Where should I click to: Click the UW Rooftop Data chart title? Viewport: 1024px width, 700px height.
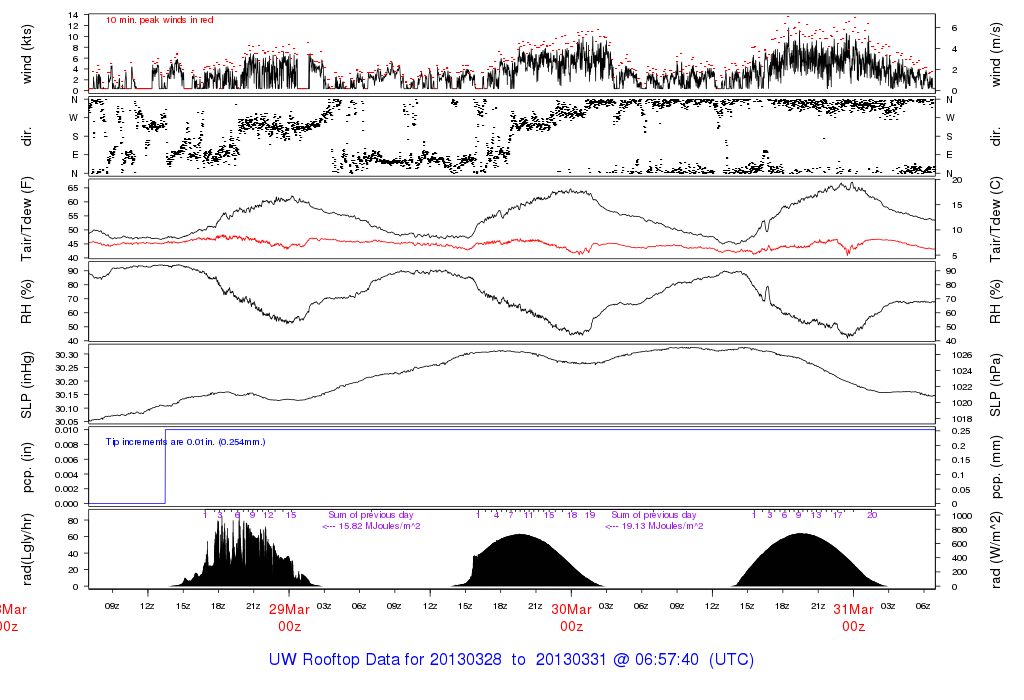click(511, 660)
